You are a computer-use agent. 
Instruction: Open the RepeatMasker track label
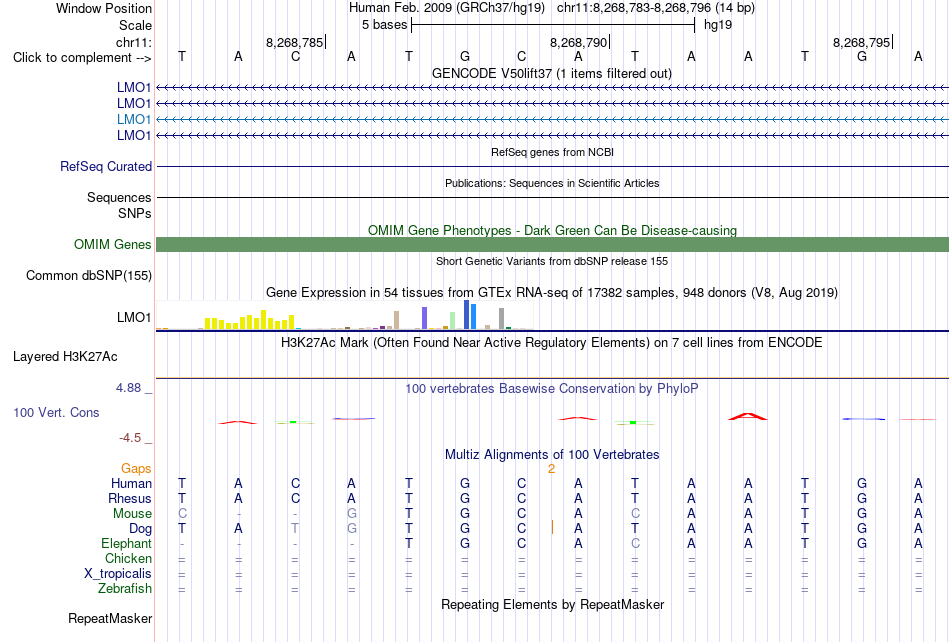[x=110, y=618]
